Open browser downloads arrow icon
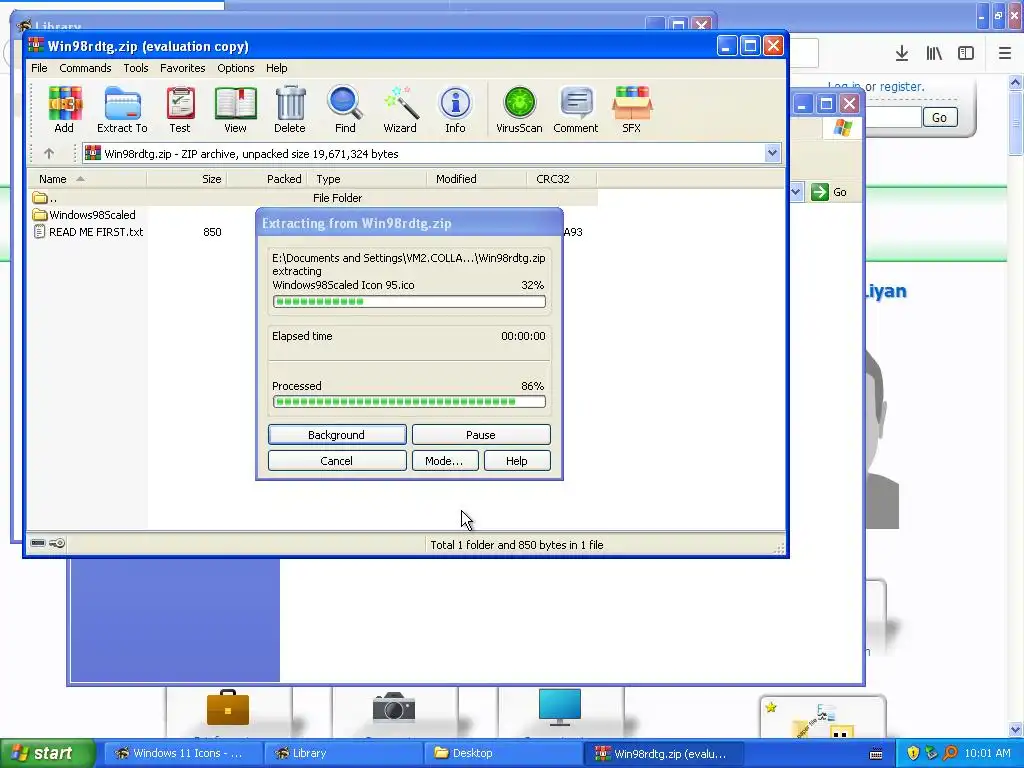 point(902,54)
